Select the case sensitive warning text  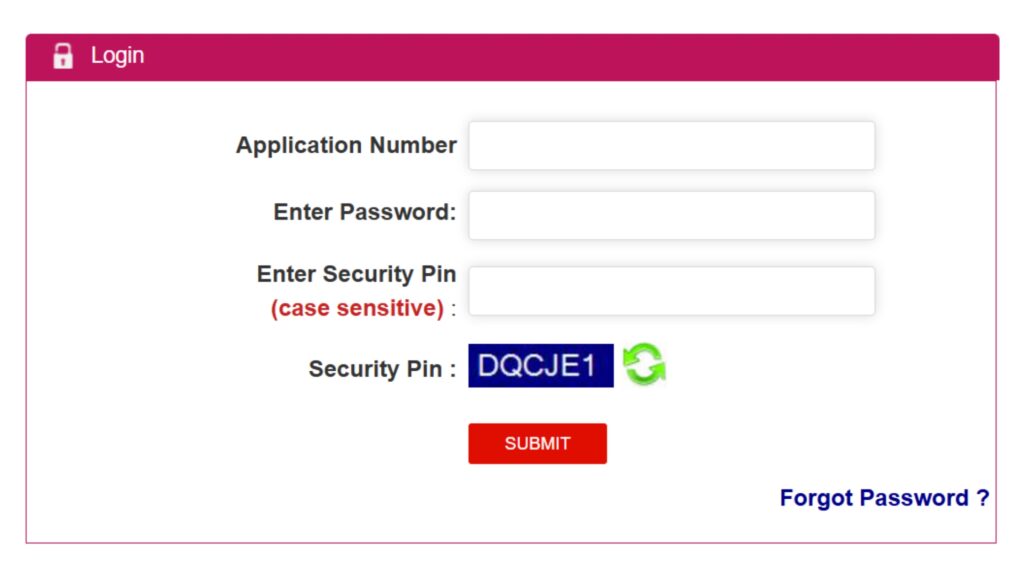(x=355, y=308)
